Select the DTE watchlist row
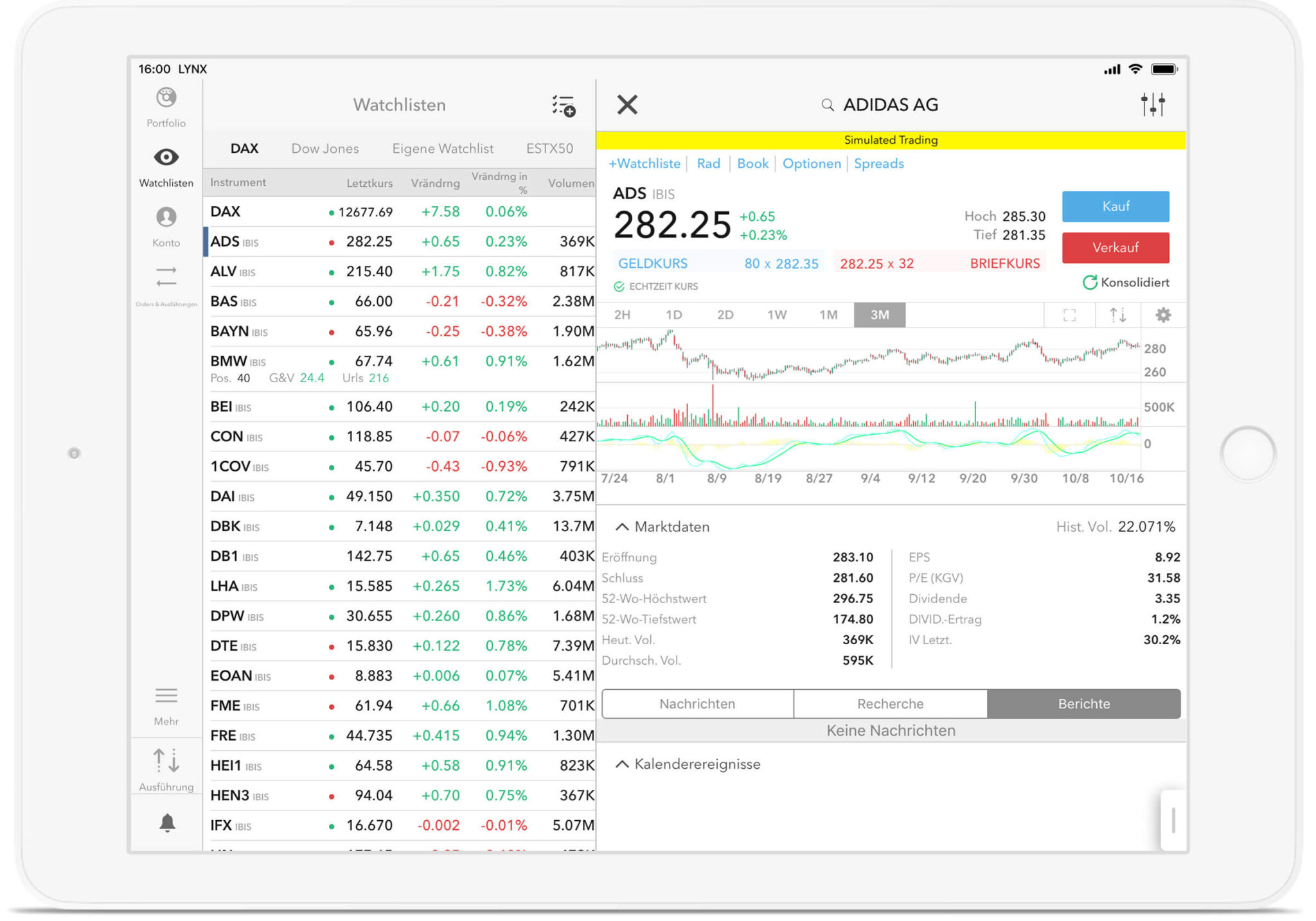 (x=400, y=646)
